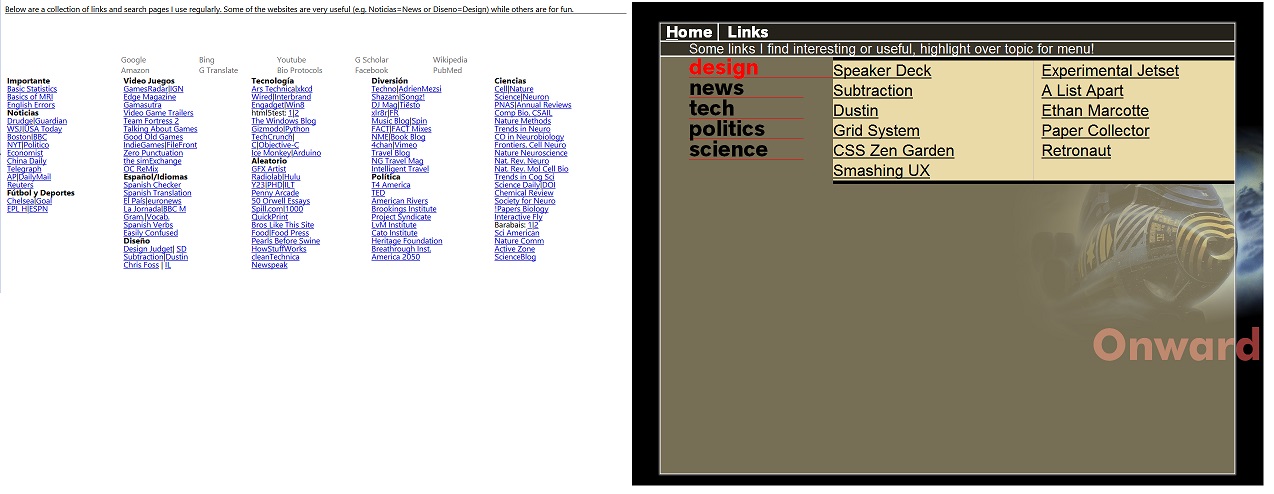Open the Basic Statistics link
1274x494 pixels.
tap(32, 89)
